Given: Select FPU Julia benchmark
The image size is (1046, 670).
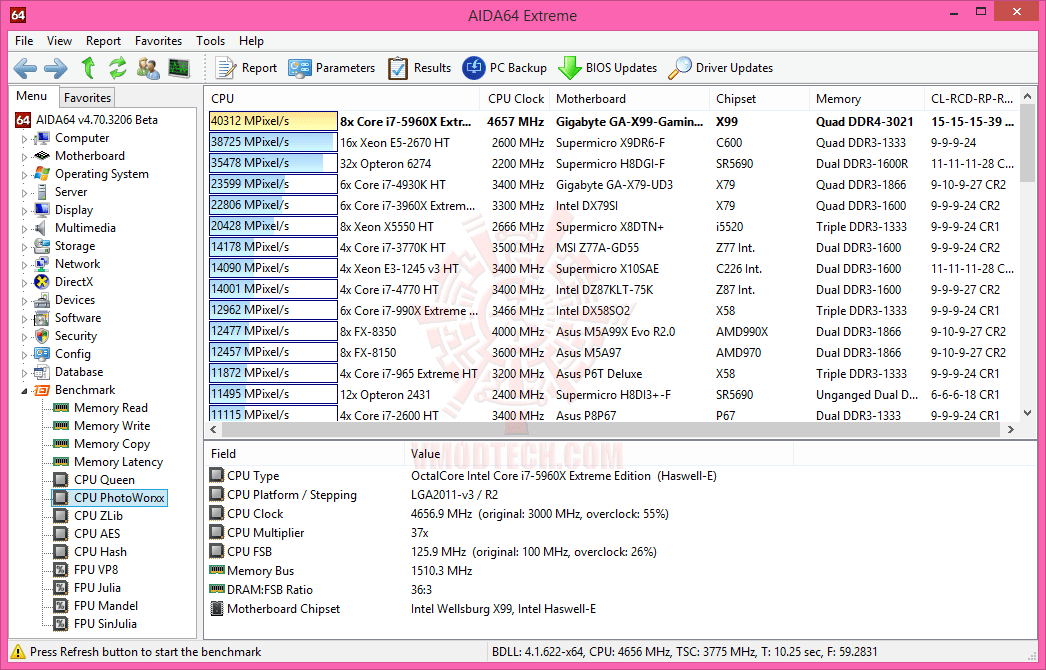Looking at the screenshot, I should pos(97,588).
